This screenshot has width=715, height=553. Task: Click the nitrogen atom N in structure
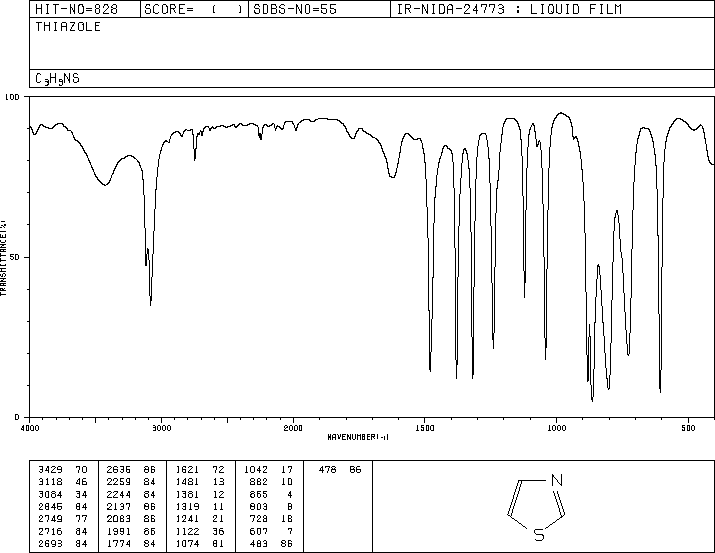coord(557,481)
